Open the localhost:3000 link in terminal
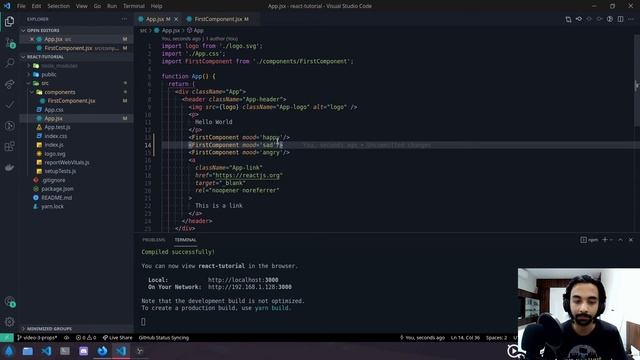Image resolution: width=640 pixels, height=360 pixels. coord(243,280)
